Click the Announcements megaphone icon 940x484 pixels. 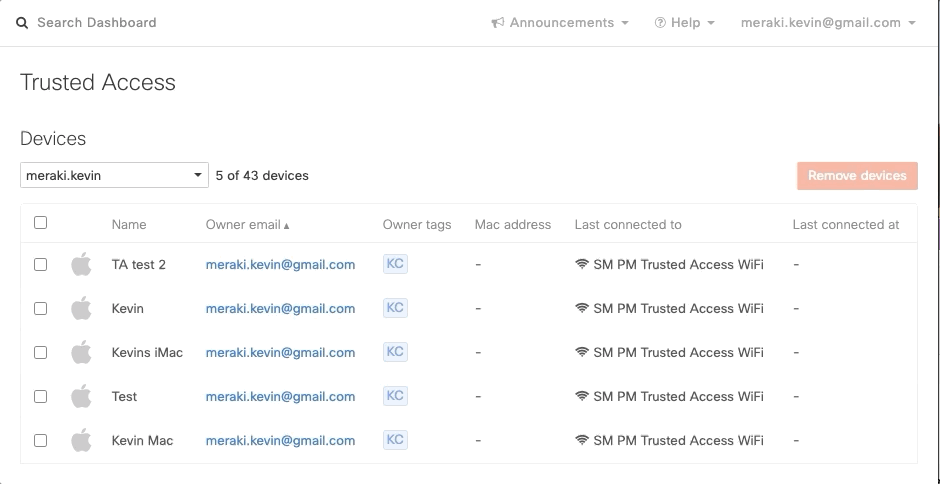pos(497,23)
